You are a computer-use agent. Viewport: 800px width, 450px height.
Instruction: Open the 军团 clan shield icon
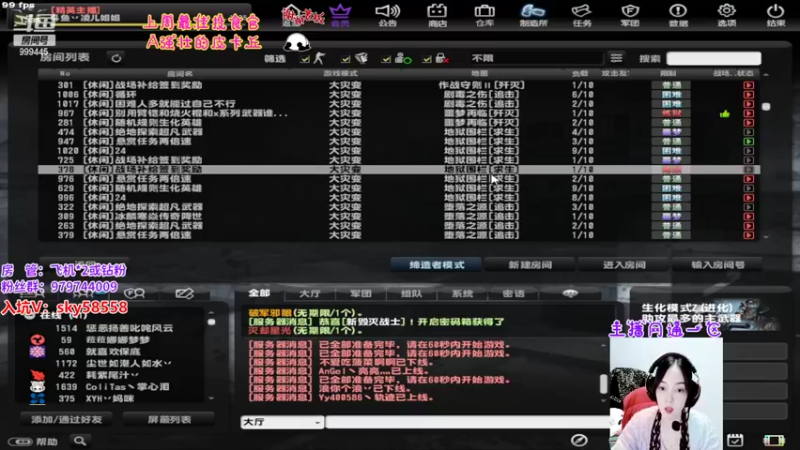630,14
